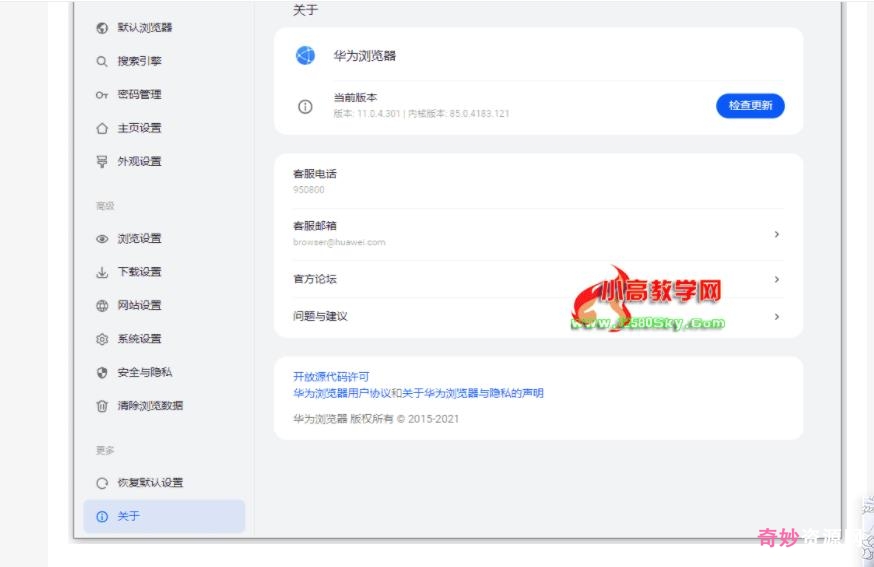Click the reset arrow icon beside 恢复默认设置
Screen dimensions: 874x567
[102, 483]
